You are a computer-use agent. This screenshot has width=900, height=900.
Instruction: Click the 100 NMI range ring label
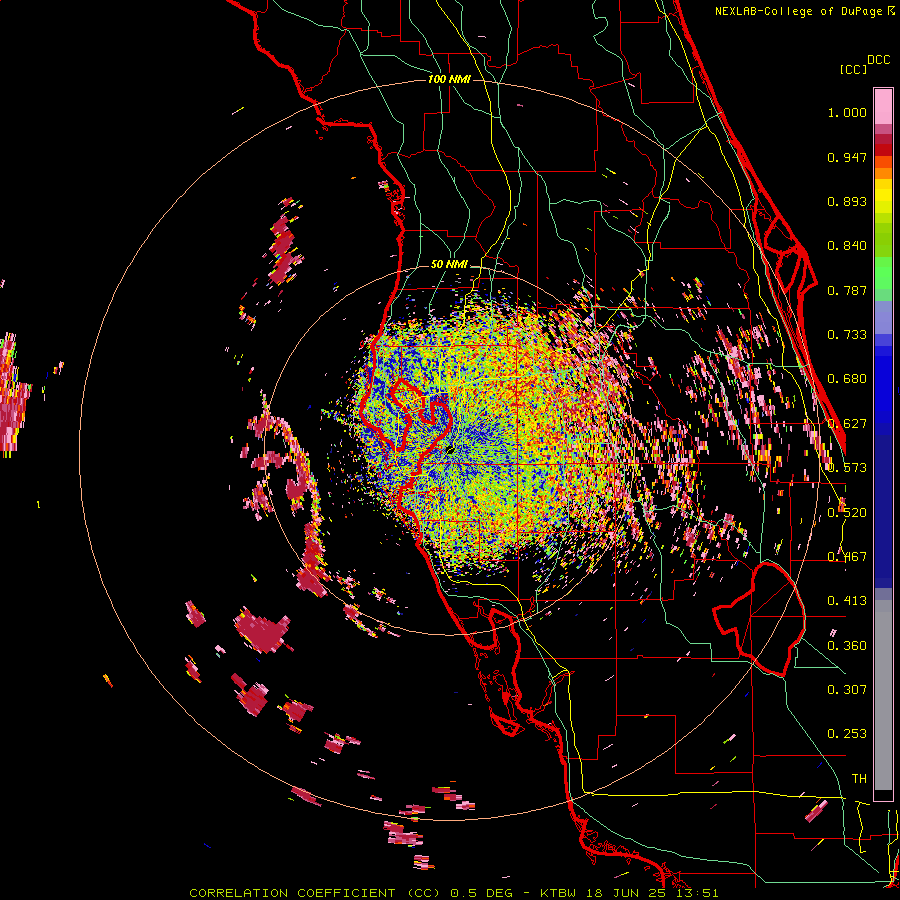(449, 79)
